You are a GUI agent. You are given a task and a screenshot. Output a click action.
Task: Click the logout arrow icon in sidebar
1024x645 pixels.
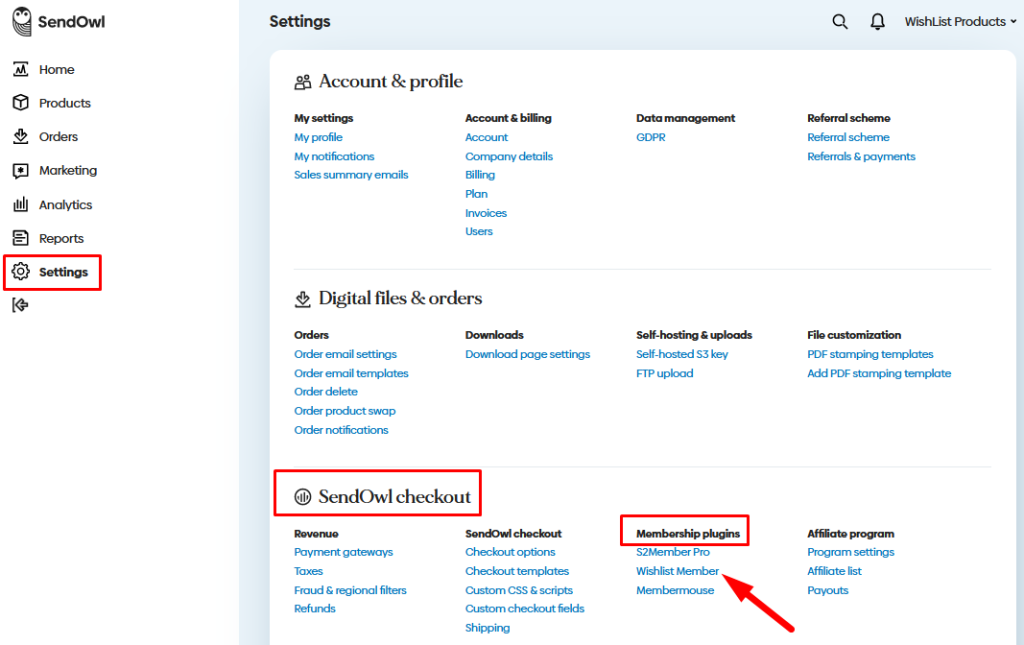[20, 305]
